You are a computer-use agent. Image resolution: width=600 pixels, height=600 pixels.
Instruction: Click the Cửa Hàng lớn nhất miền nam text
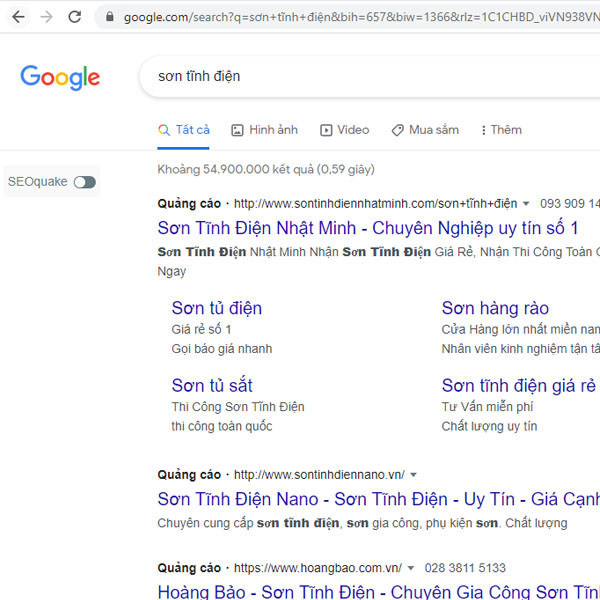[521, 329]
